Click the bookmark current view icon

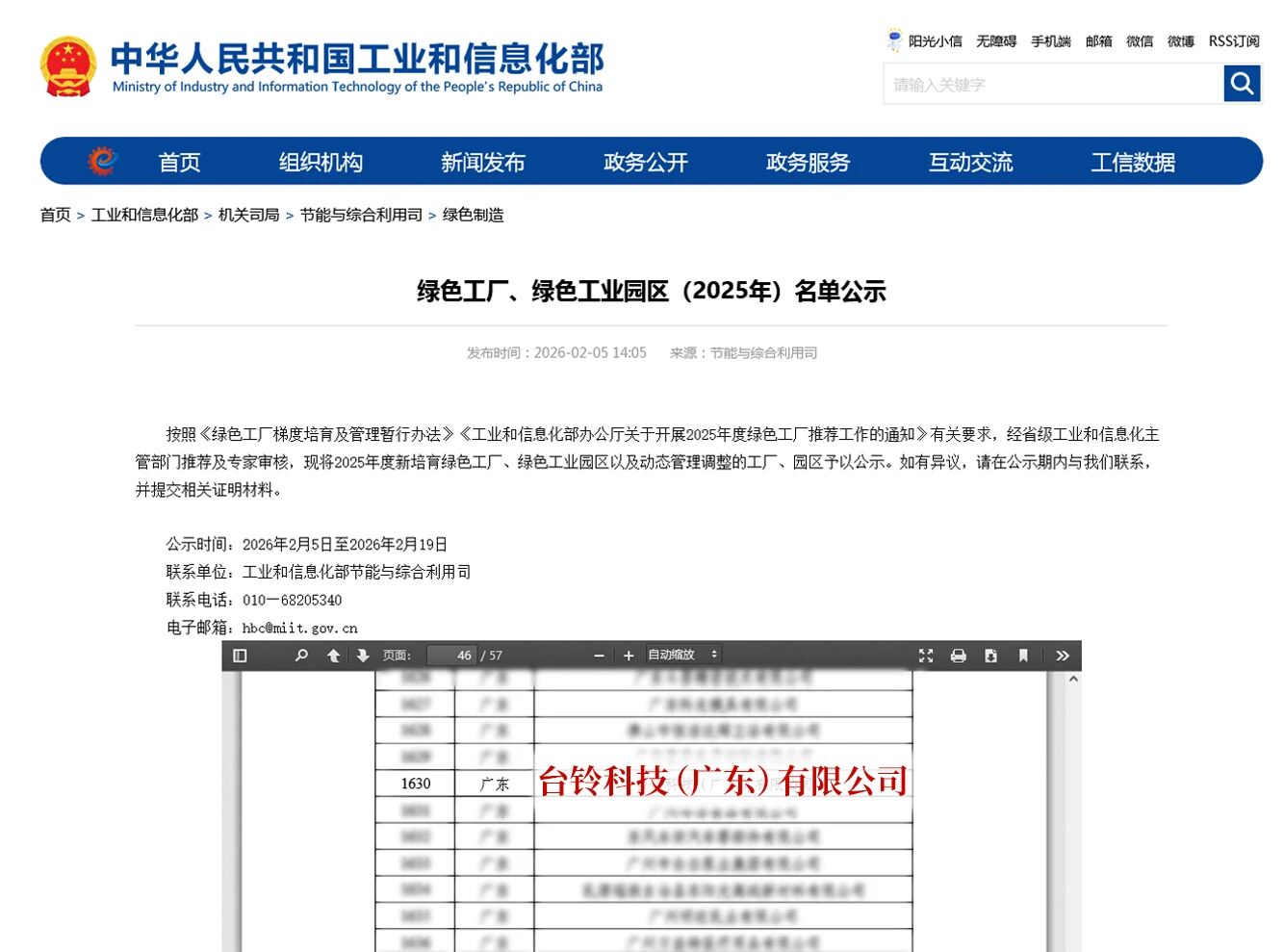(1022, 655)
